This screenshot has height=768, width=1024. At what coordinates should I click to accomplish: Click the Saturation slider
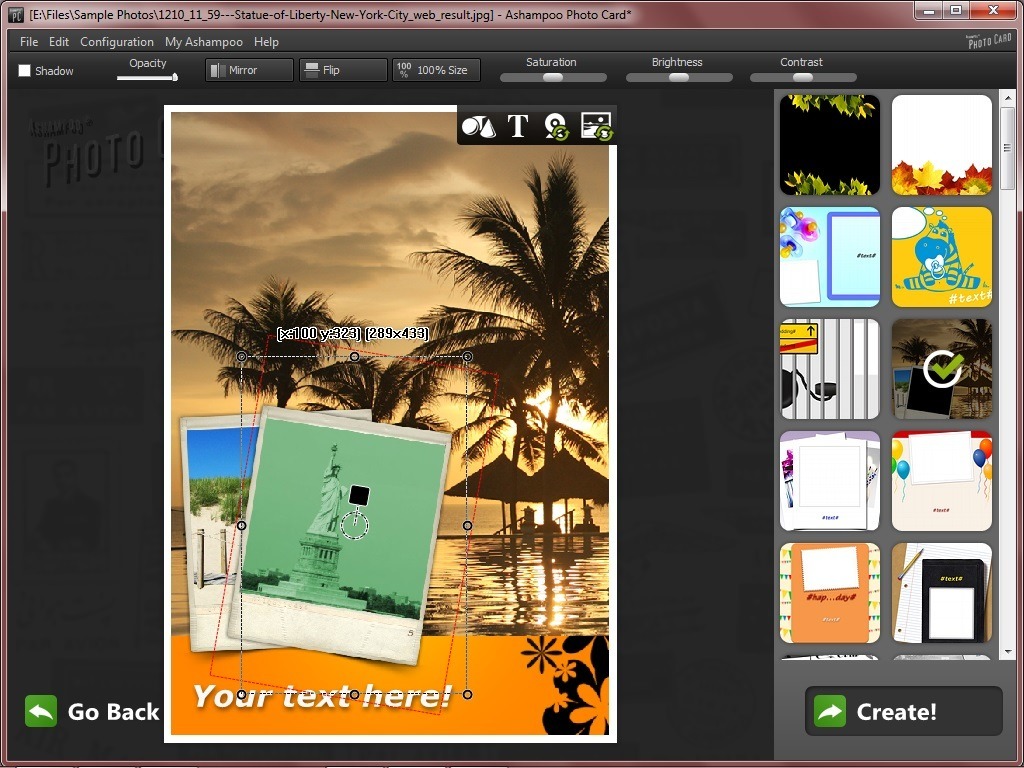553,77
